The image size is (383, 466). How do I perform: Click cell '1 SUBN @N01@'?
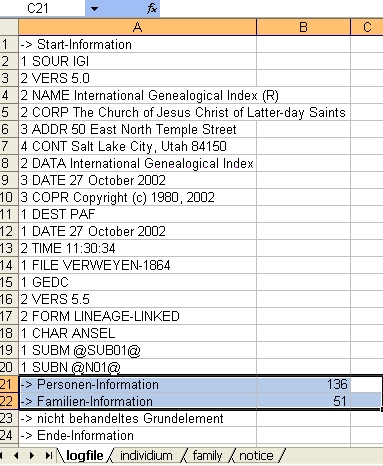click(x=137, y=367)
